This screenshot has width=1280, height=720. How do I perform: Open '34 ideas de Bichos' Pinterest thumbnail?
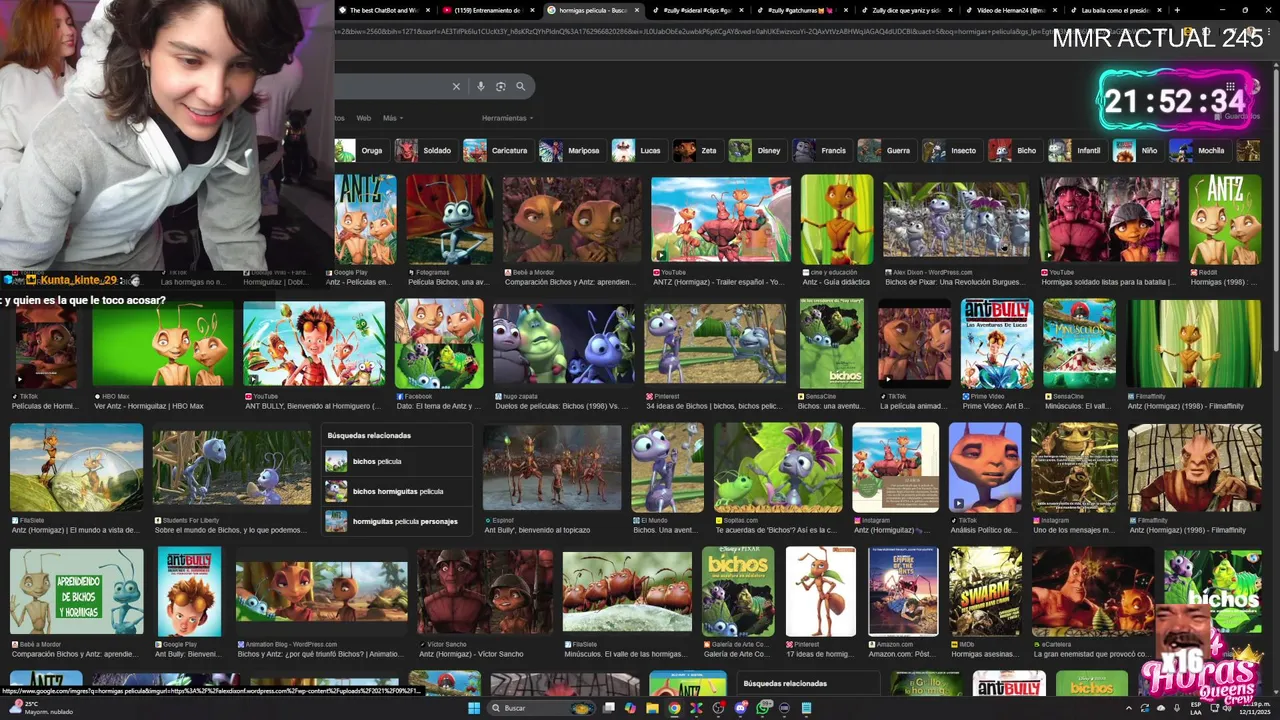point(715,343)
